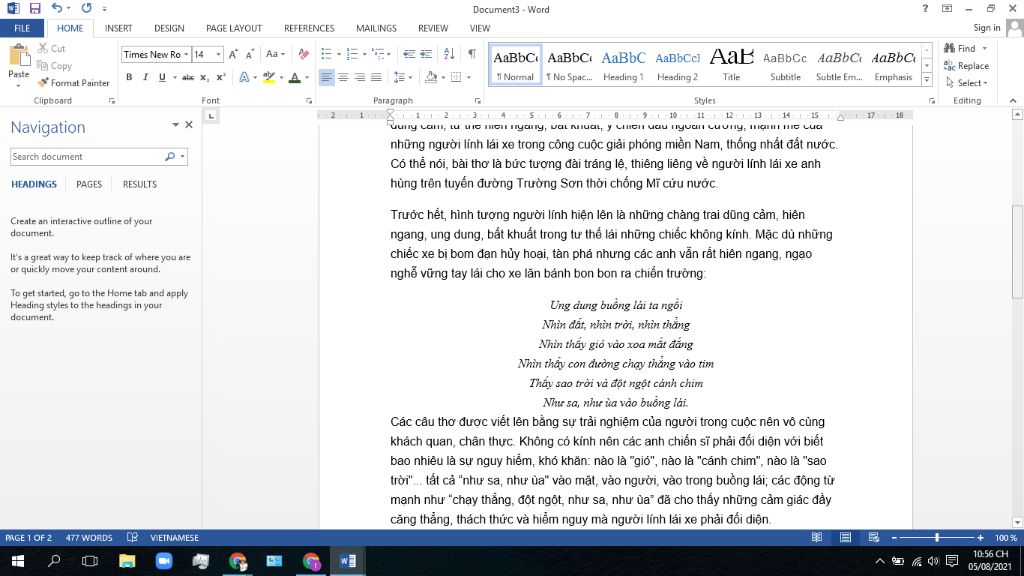Click the vertical scrollbar thumb
1024x576 pixels.
[x=1017, y=251]
